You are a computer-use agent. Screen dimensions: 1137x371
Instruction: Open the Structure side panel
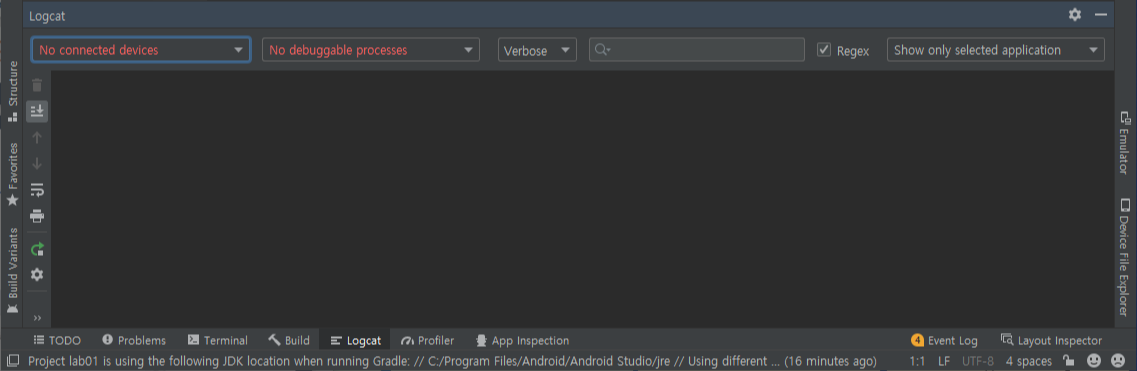coord(12,91)
